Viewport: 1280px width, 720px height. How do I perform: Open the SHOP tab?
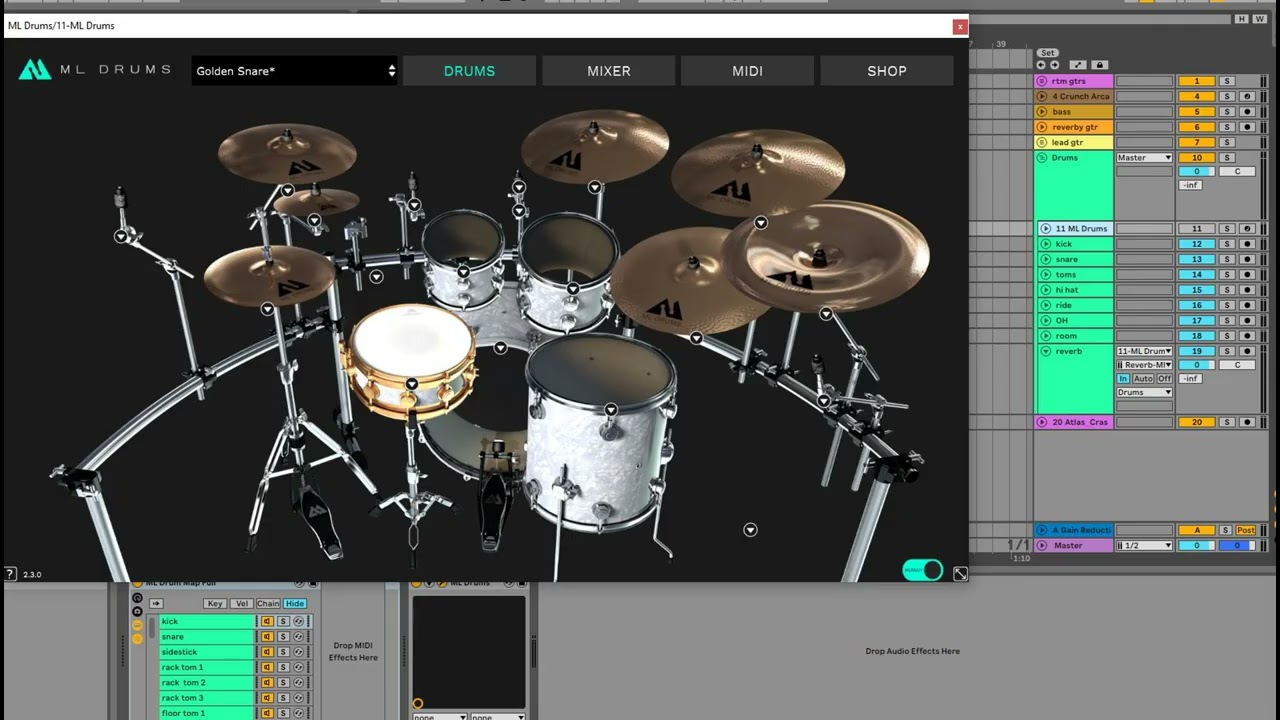(887, 71)
